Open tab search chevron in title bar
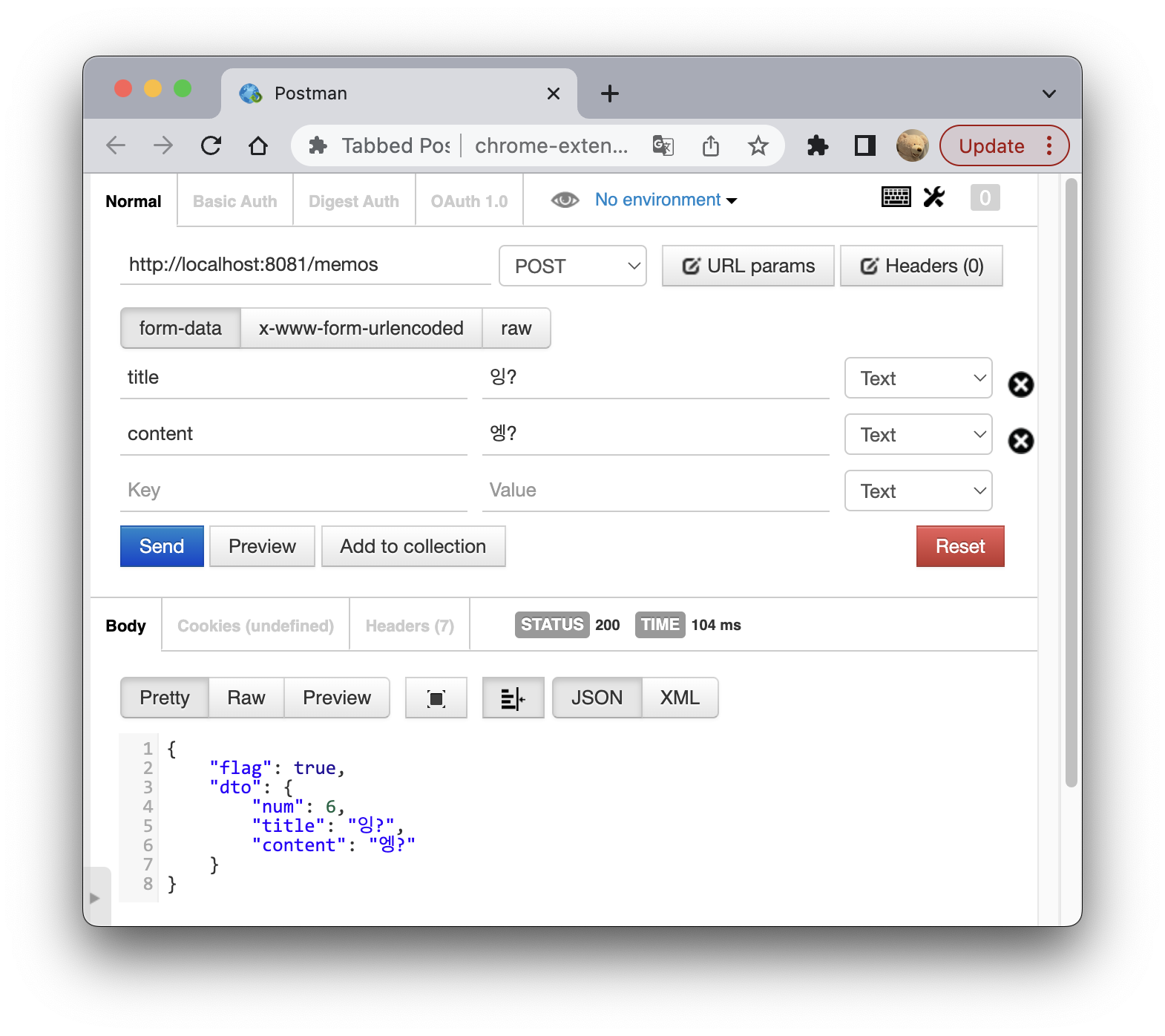 click(1048, 94)
